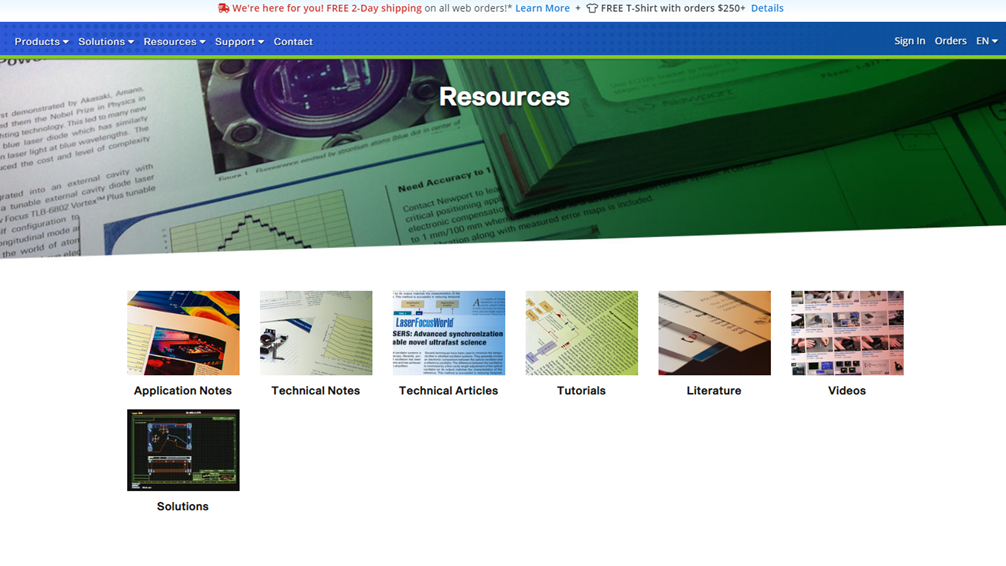Open the Solutions thumbnail image
This screenshot has height=566, width=1006.
[183, 450]
